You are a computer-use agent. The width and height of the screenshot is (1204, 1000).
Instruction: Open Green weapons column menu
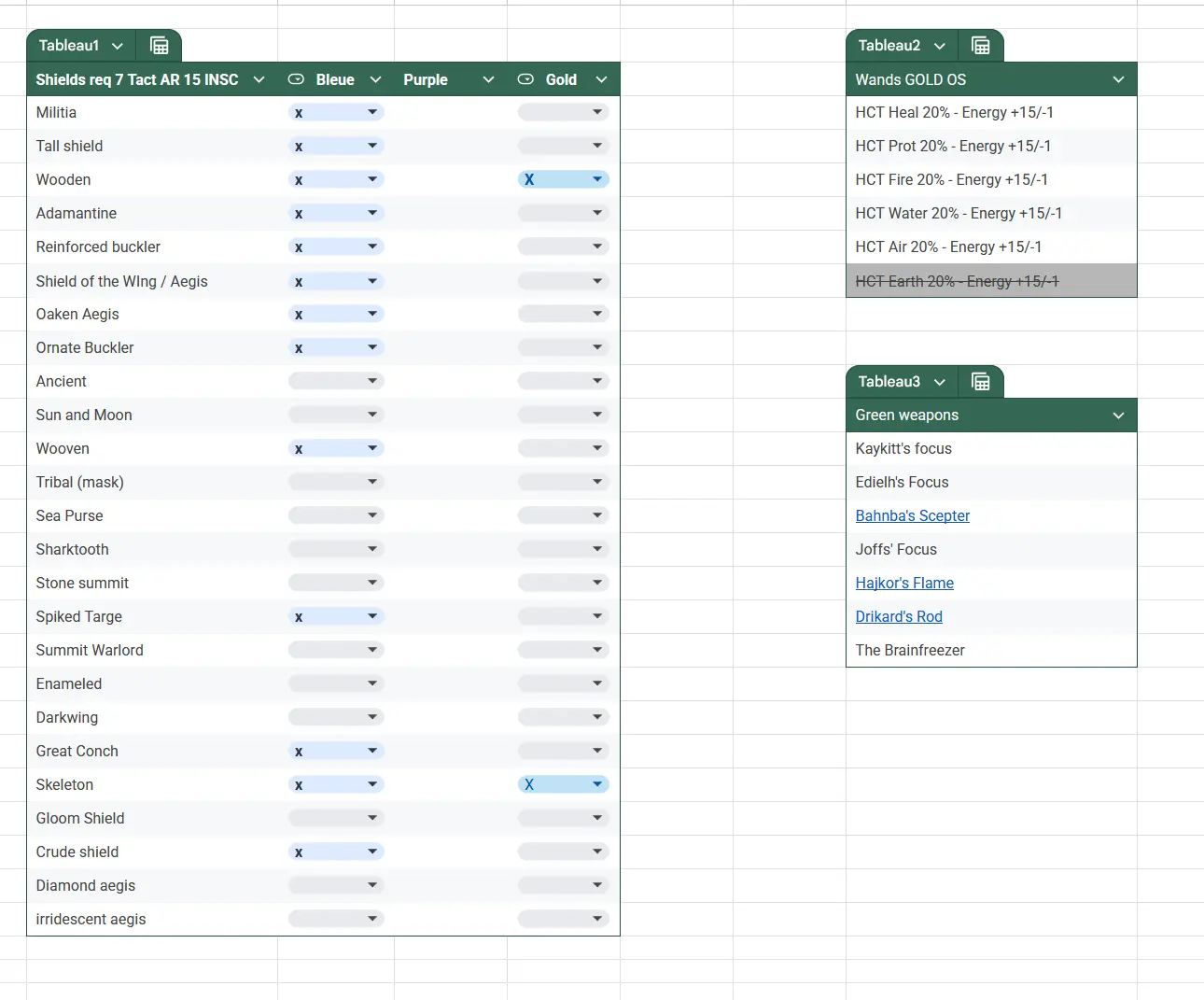click(x=1118, y=415)
